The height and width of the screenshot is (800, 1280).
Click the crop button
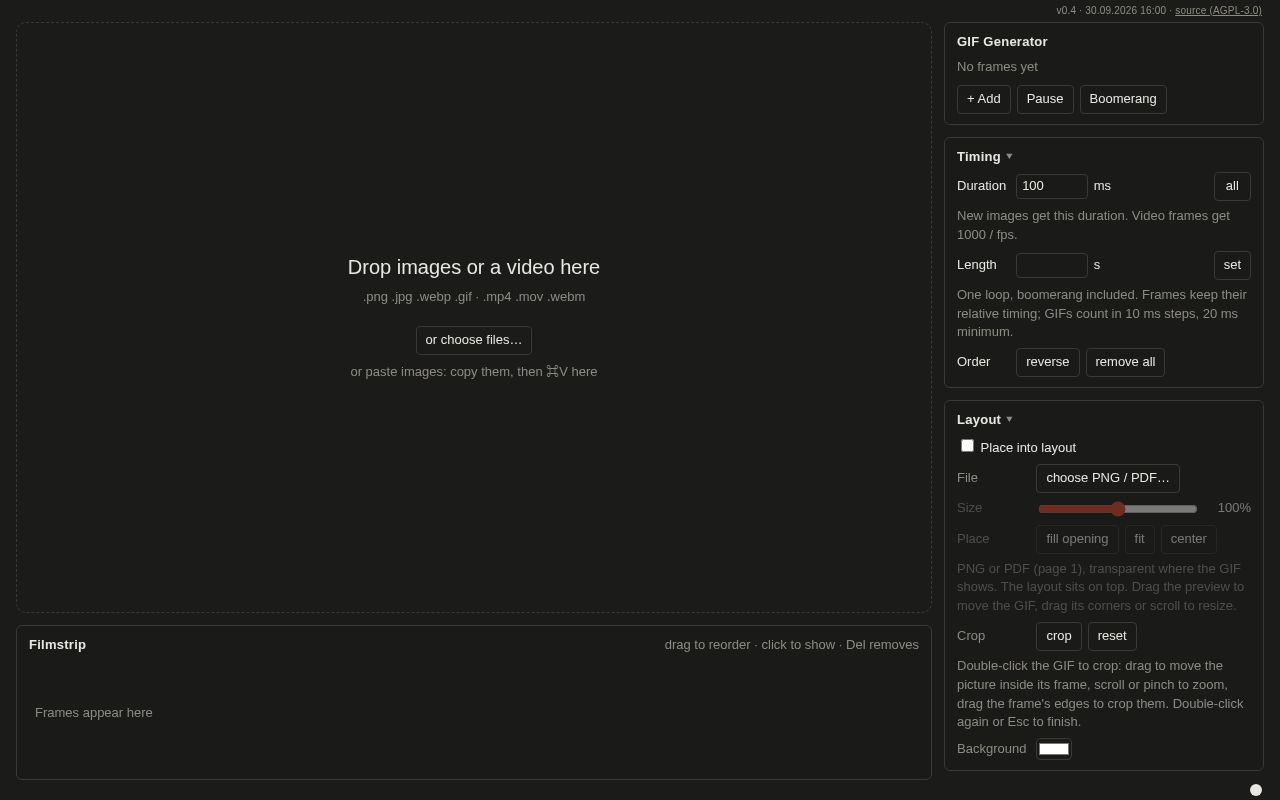pos(1058,636)
